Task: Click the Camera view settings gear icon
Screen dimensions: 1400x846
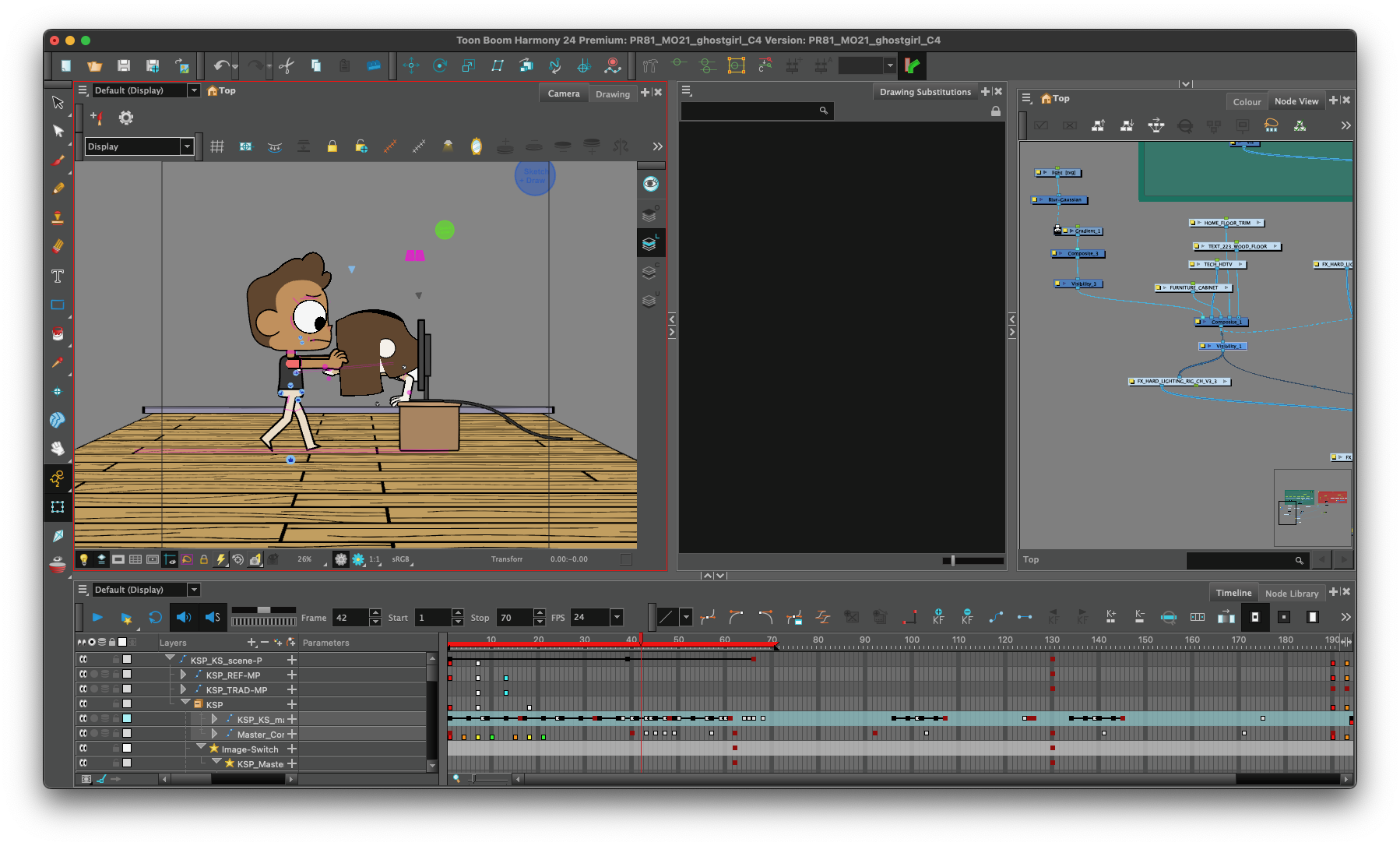Action: (125, 118)
